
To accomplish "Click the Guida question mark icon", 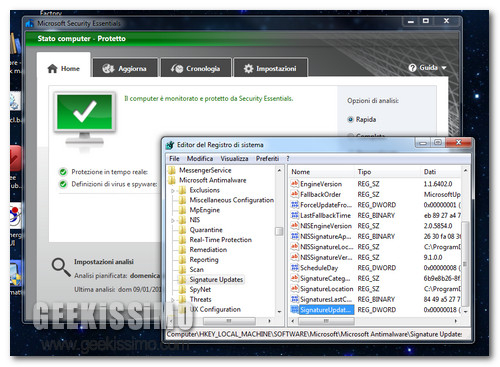I will coord(412,68).
